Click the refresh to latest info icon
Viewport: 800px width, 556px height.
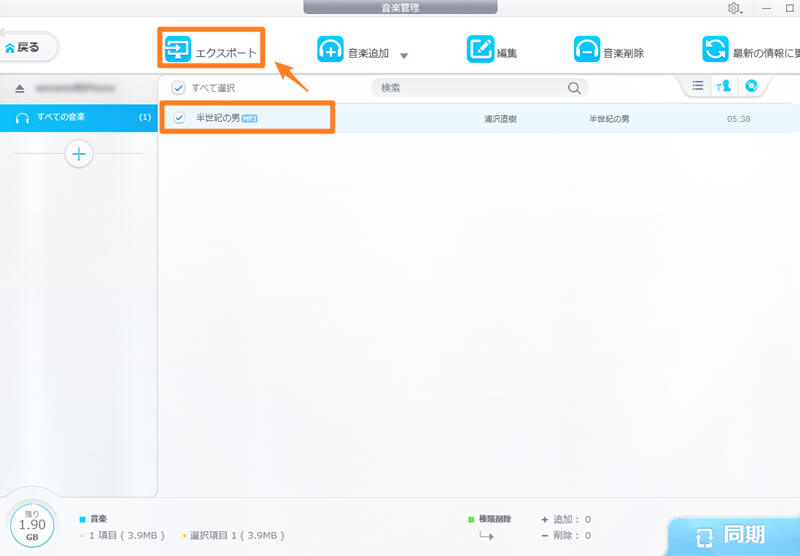pos(715,50)
